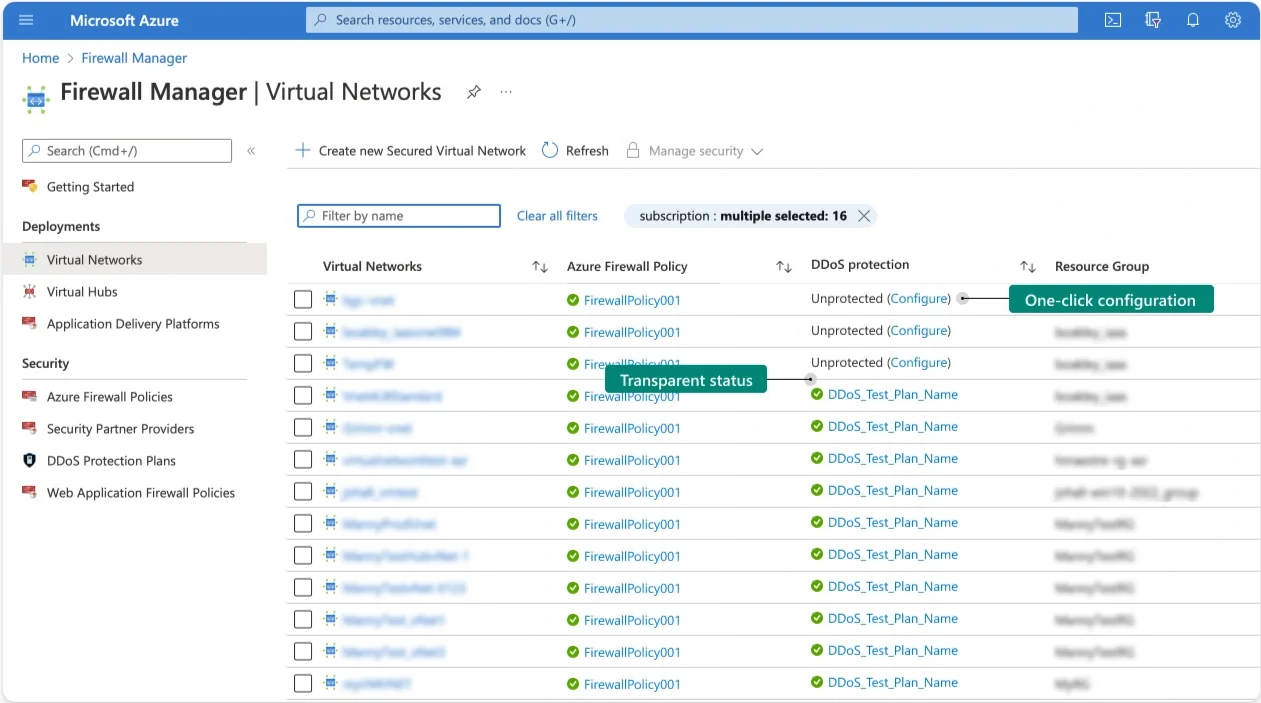This screenshot has height=703, width=1261.
Task: Expand the Manage security dropdown
Action: [x=695, y=151]
